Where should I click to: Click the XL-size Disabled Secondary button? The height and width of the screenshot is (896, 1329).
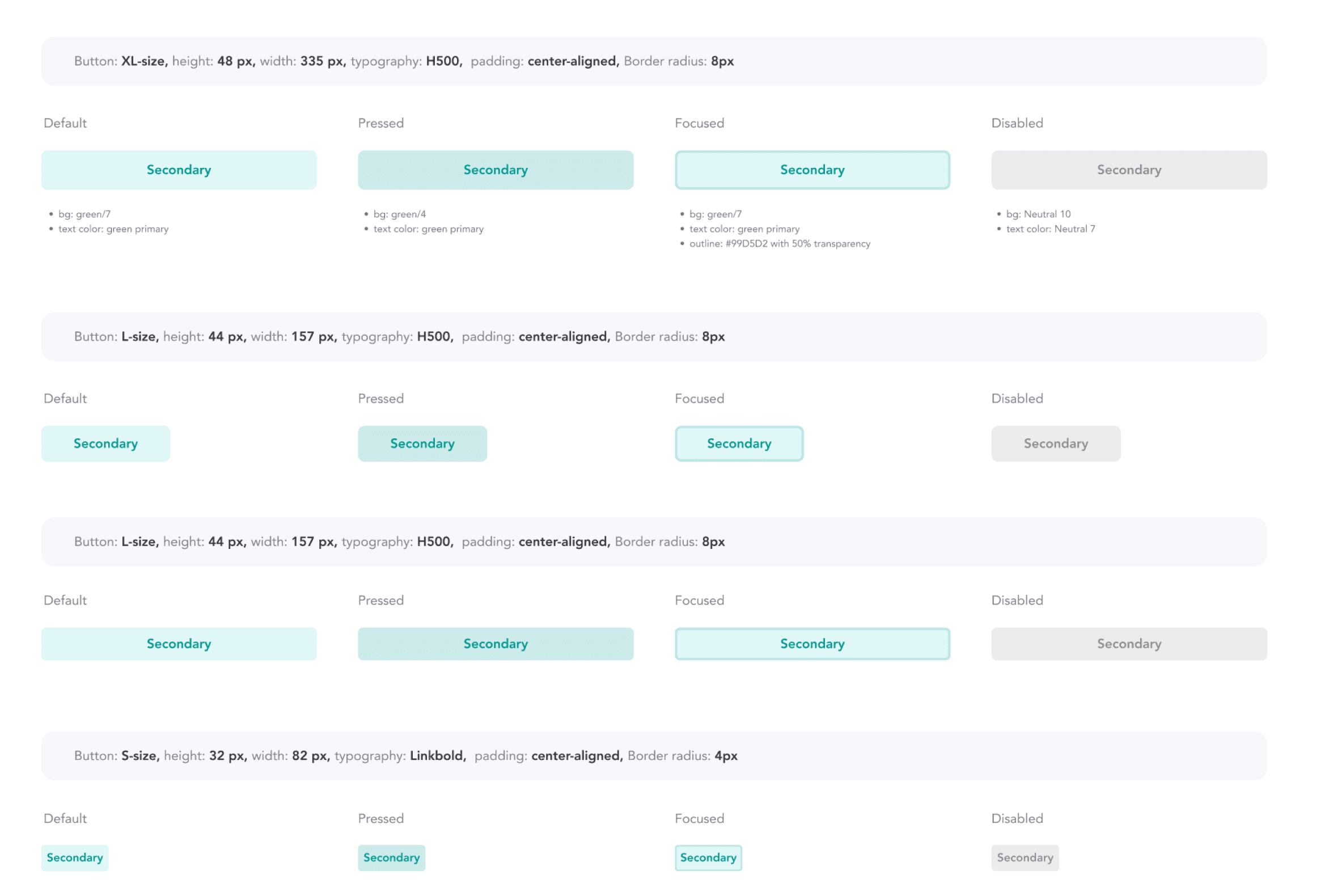[x=1128, y=170]
